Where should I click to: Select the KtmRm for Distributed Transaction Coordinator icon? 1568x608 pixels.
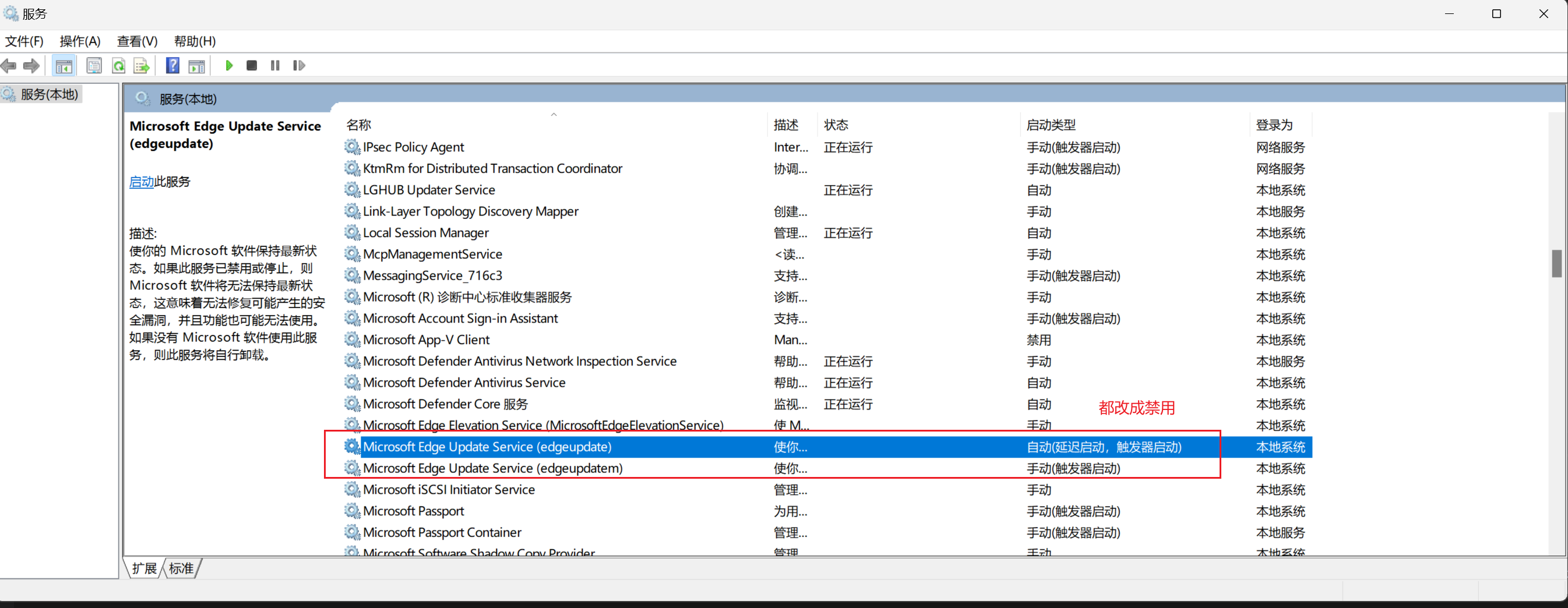(353, 168)
